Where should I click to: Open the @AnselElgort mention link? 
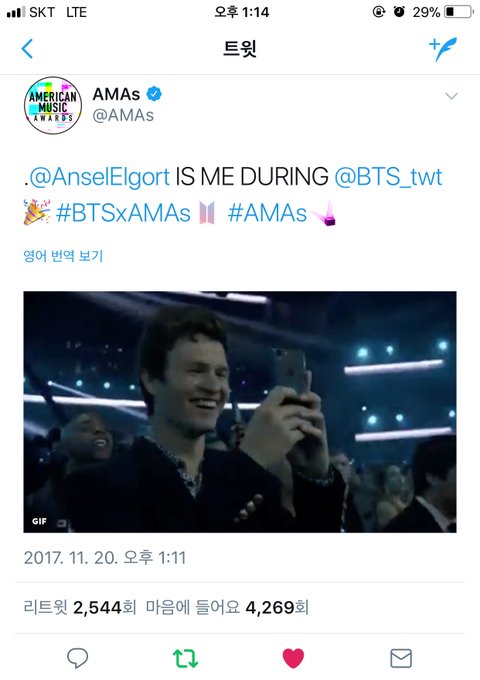pos(99,177)
